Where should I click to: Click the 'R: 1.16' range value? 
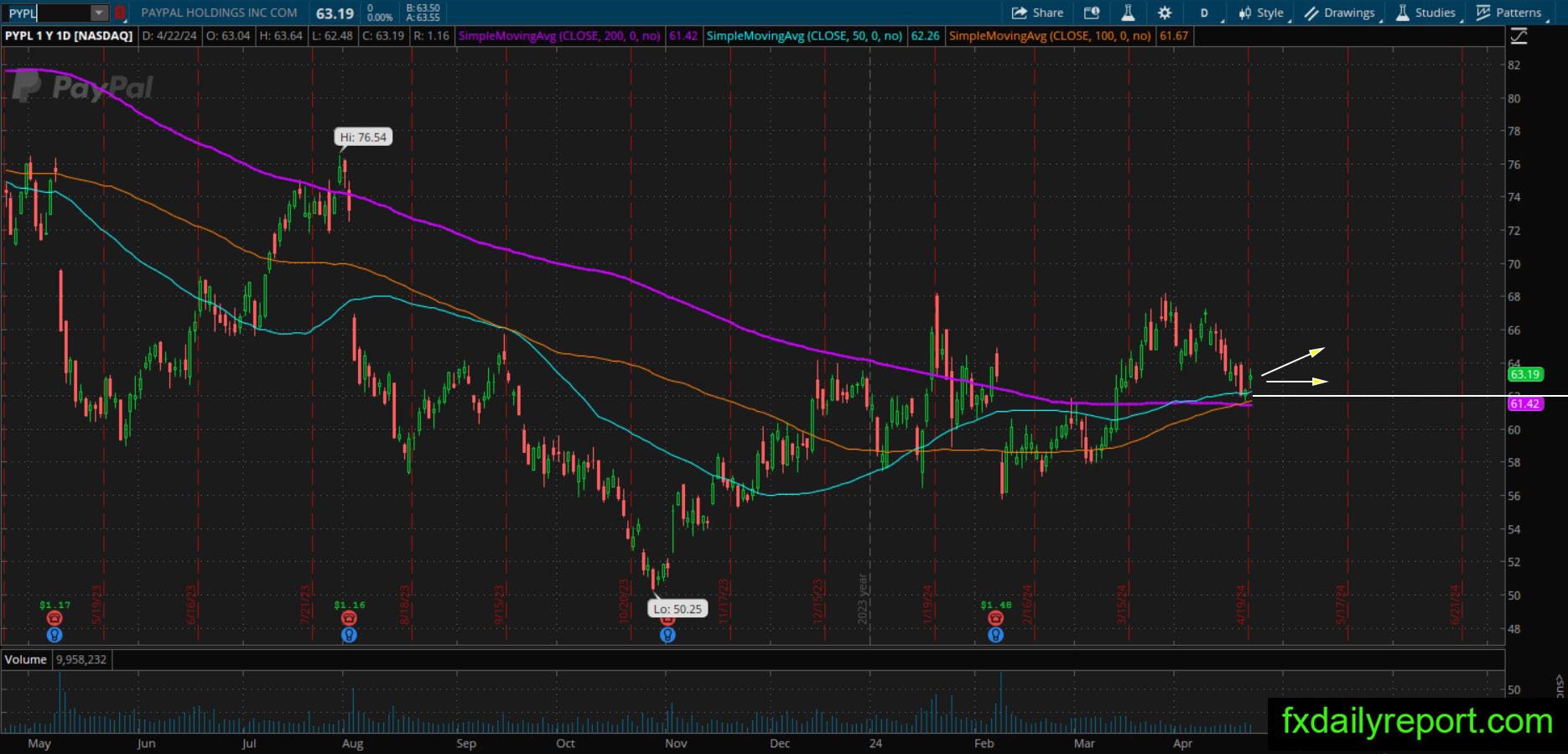[x=431, y=36]
